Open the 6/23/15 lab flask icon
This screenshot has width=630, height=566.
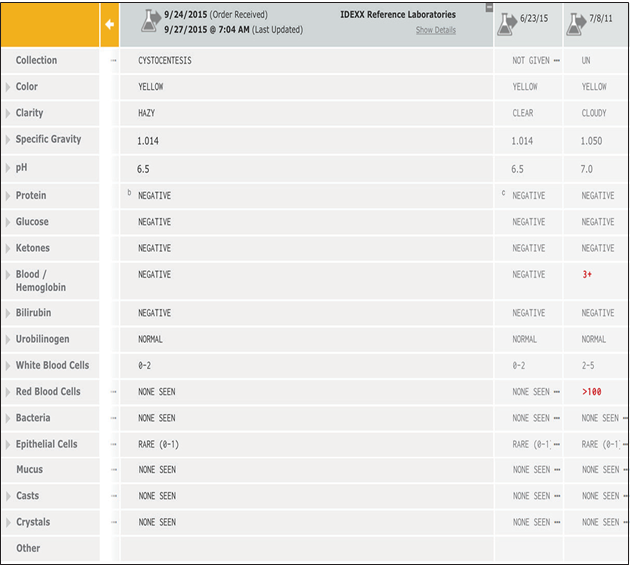(x=507, y=24)
